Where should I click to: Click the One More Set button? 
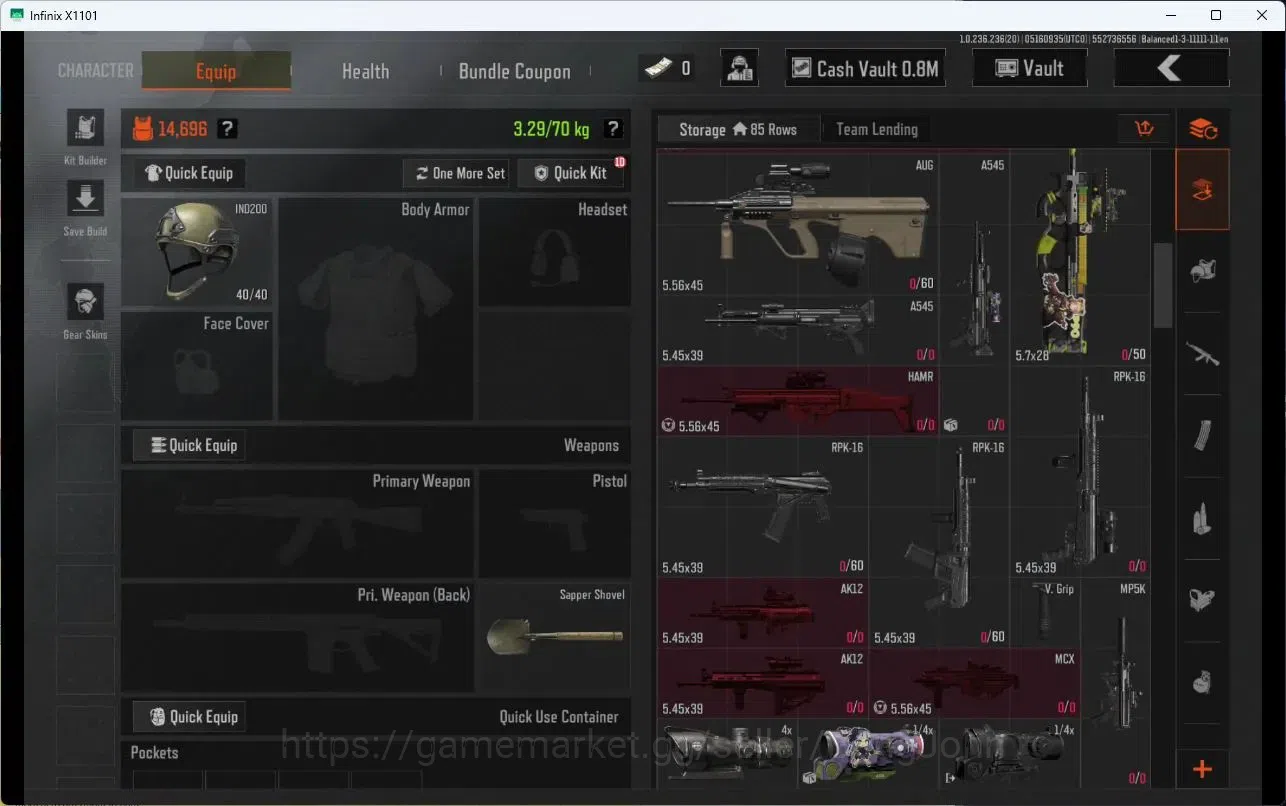pos(458,173)
